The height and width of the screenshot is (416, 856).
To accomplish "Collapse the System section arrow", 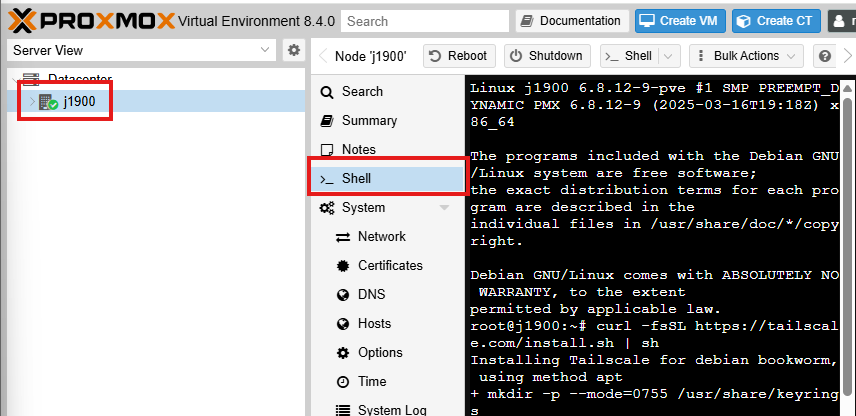I will [444, 207].
